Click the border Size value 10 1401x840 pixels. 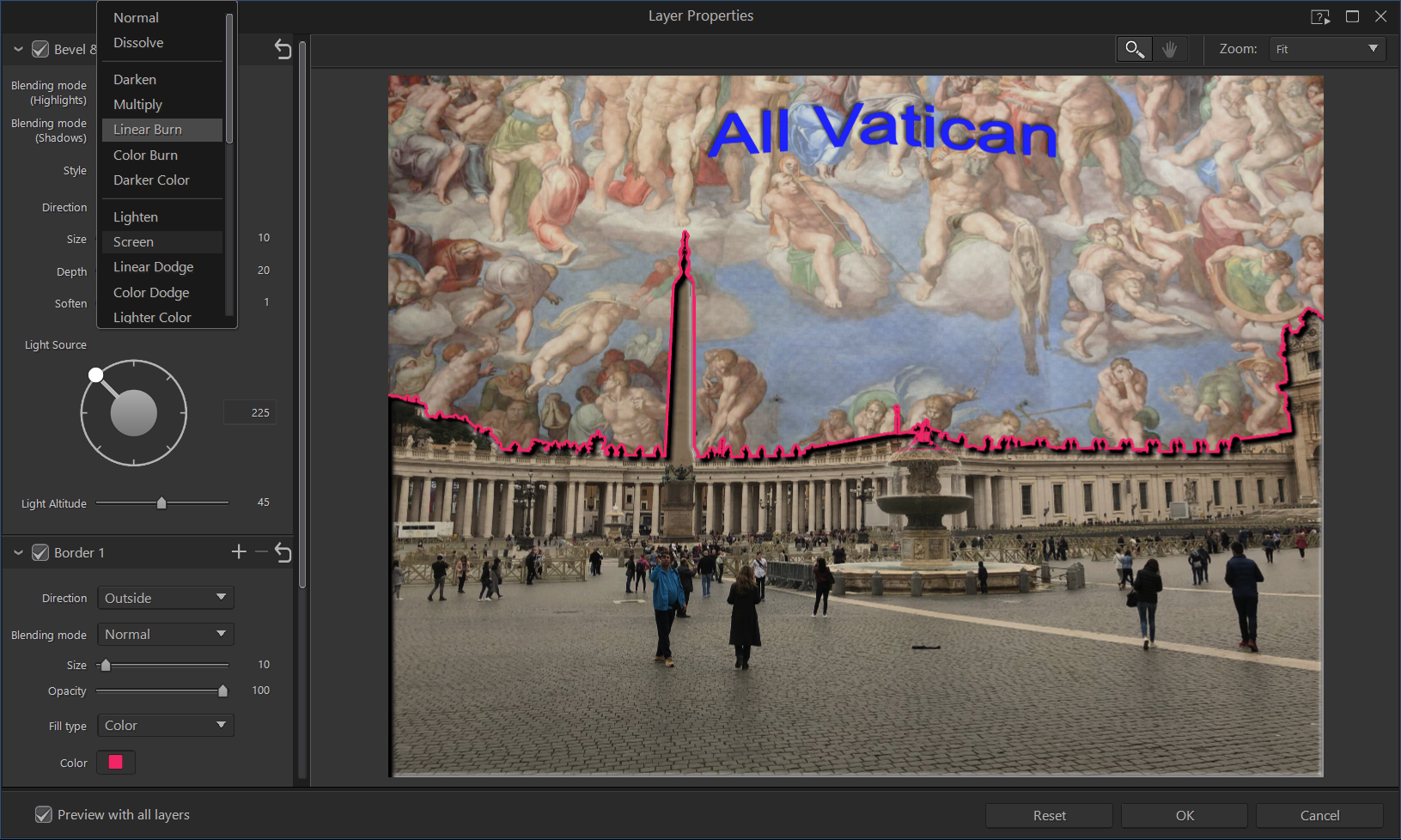point(264,665)
